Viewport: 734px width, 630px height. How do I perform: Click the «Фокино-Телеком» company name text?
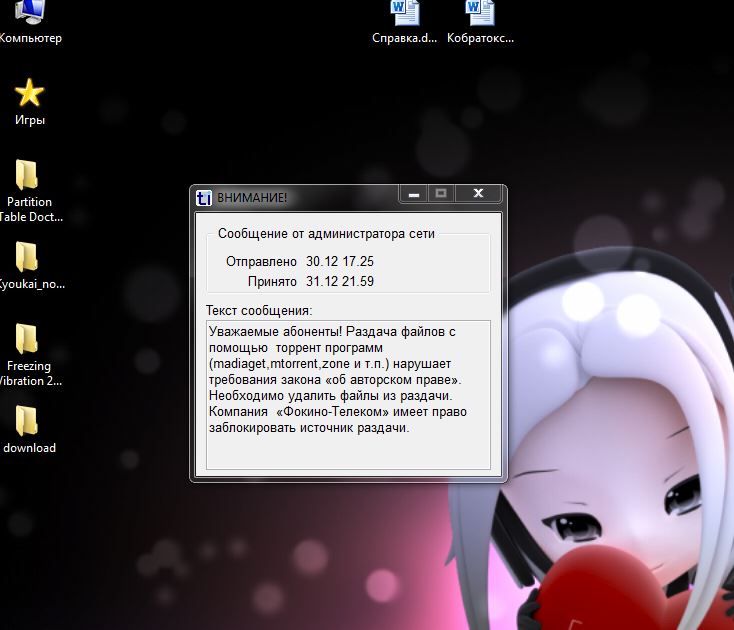[333, 412]
